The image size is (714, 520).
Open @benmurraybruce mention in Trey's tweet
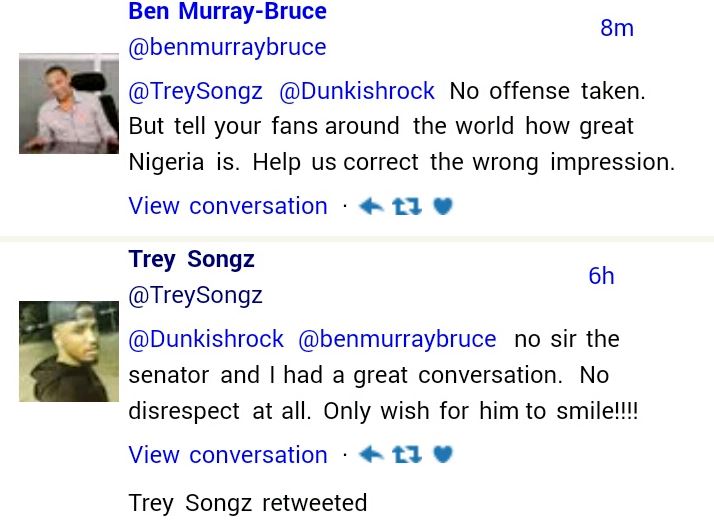[x=397, y=339]
